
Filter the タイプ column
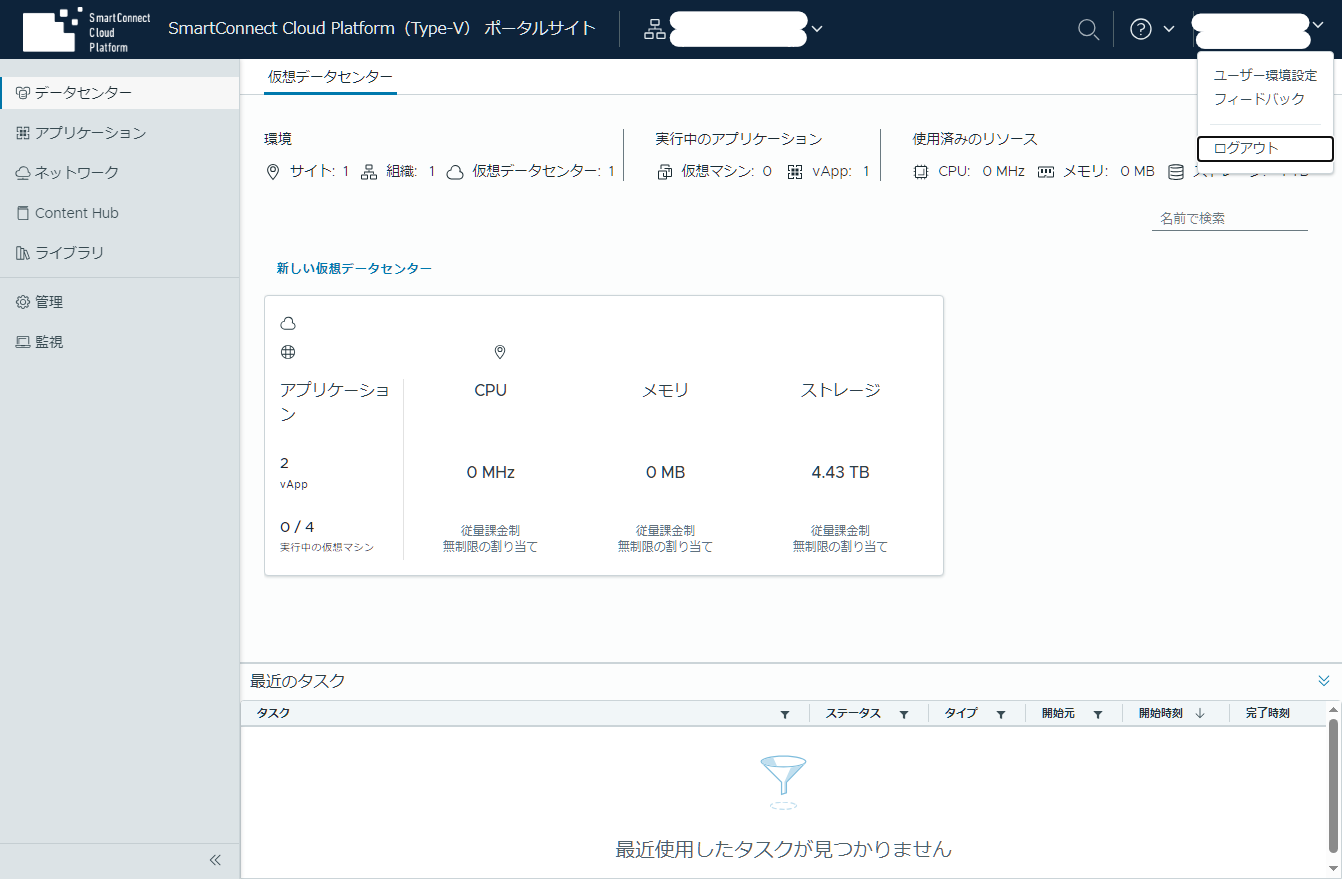1000,714
